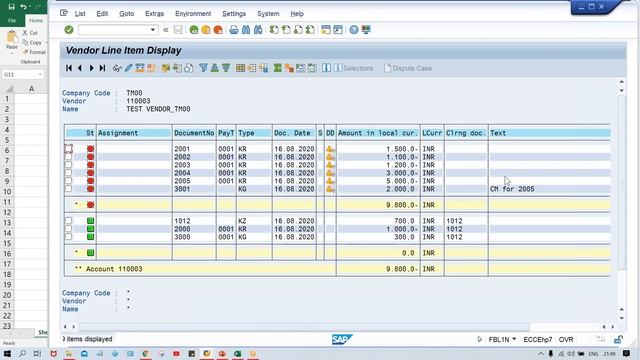Image resolution: width=640 pixels, height=360 pixels.
Task: Open the System menu
Action: pos(268,13)
